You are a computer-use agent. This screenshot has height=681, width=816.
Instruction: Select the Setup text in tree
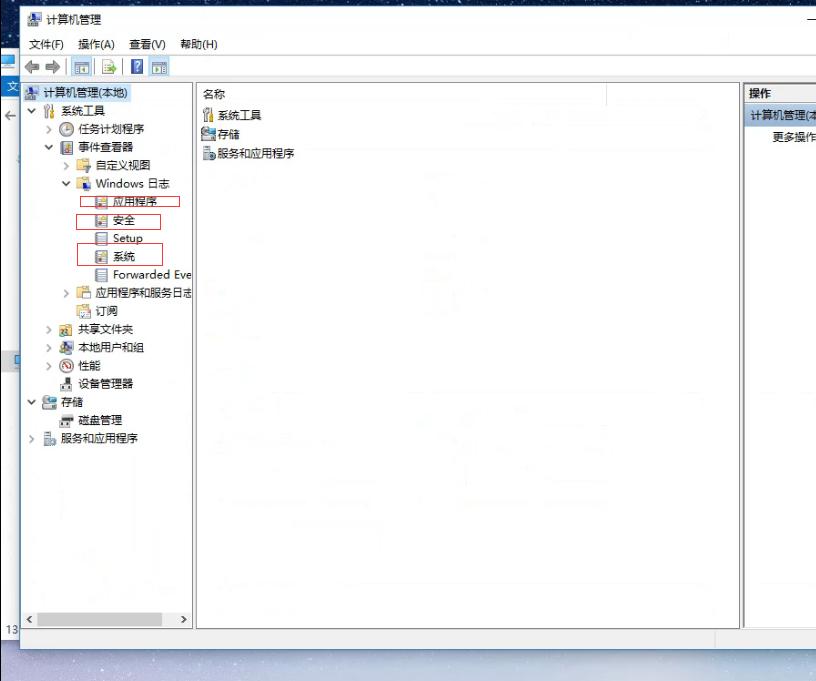pyautogui.click(x=128, y=238)
